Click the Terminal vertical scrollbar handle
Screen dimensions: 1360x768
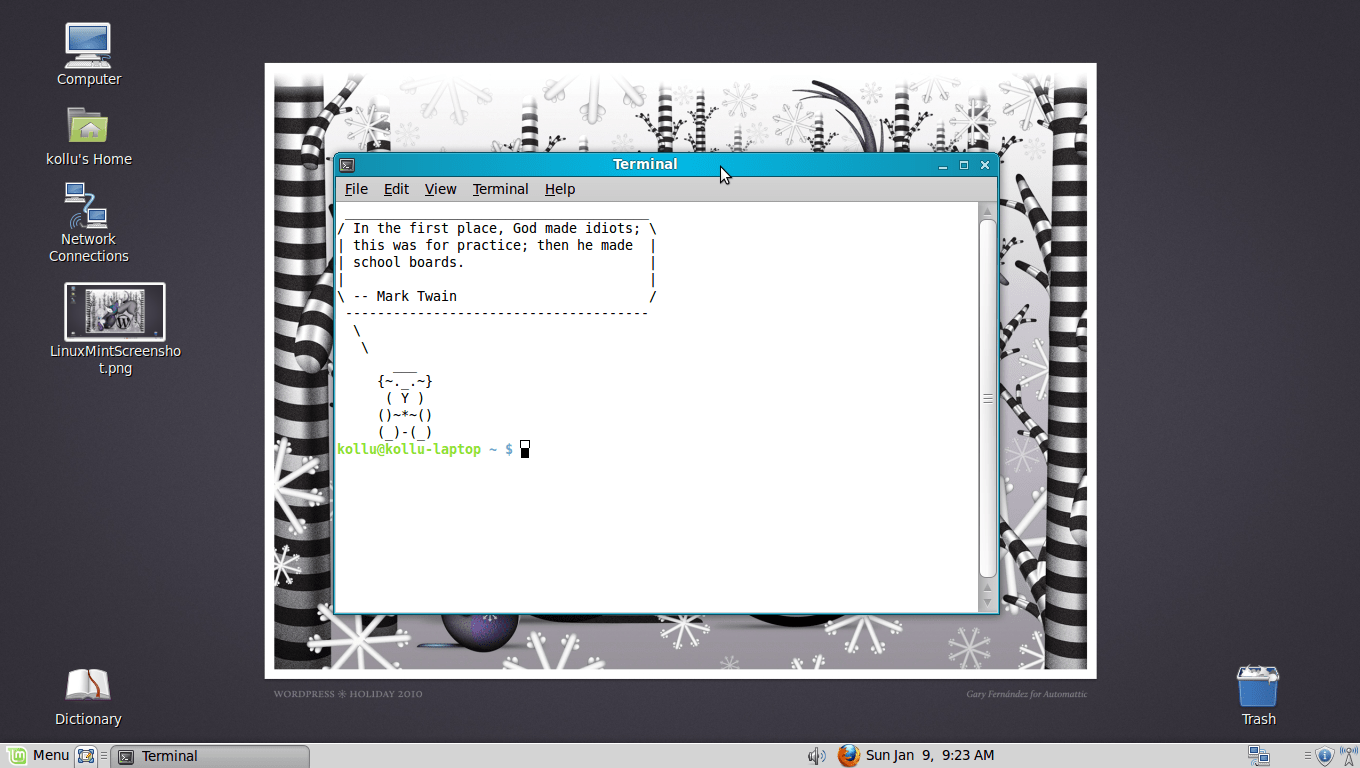coord(988,398)
